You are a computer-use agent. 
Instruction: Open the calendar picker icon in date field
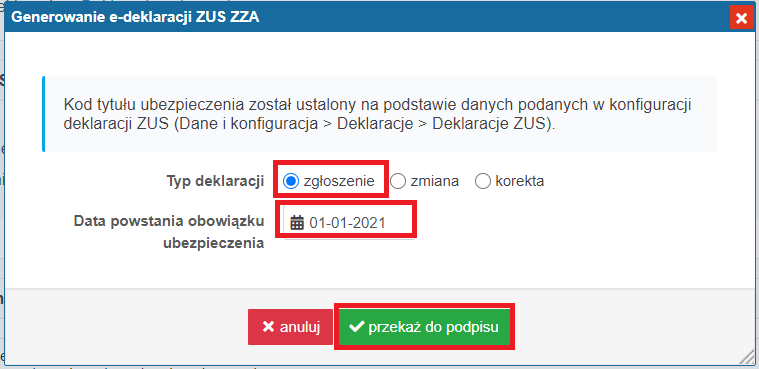(296, 223)
